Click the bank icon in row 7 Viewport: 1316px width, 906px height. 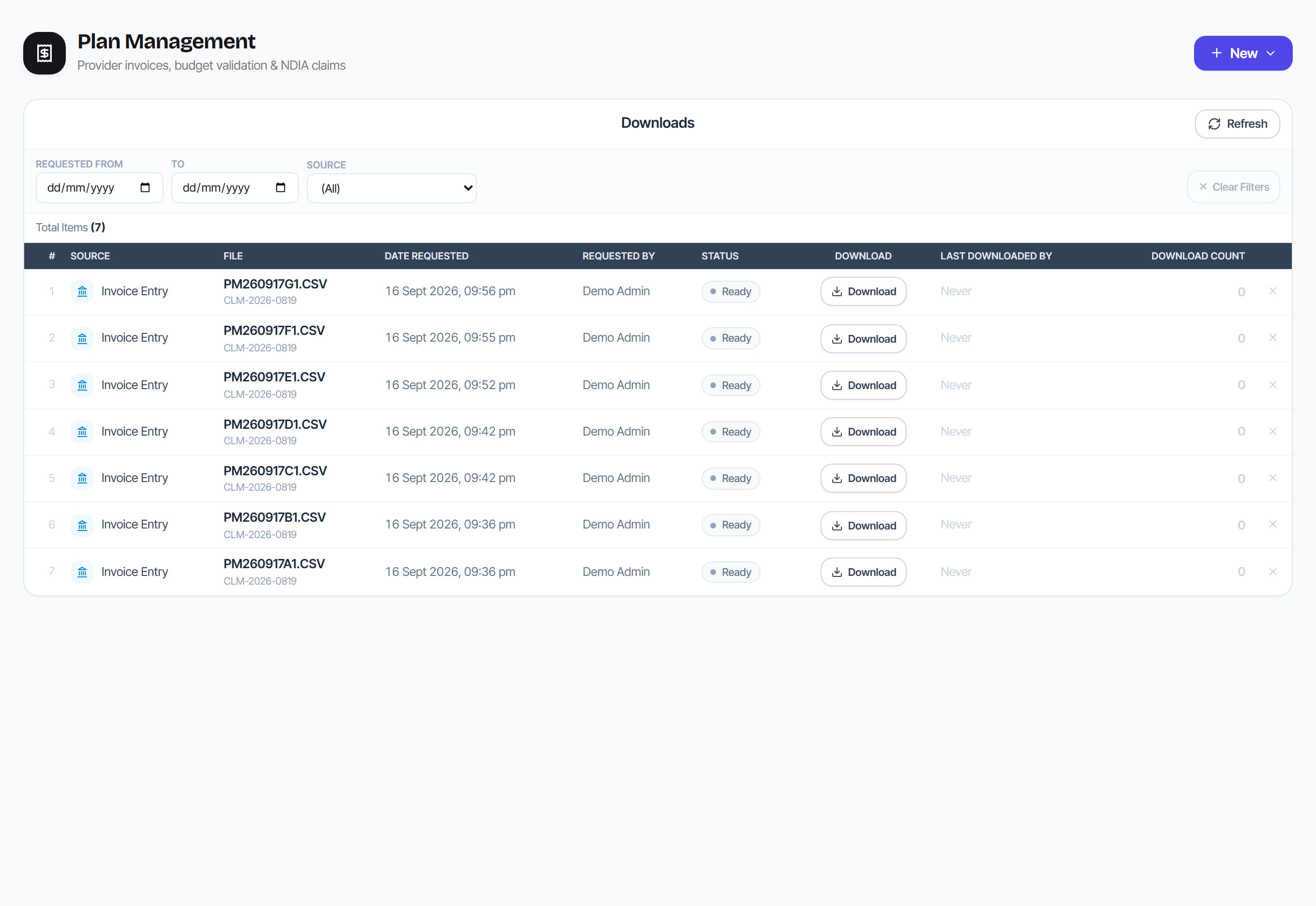click(x=82, y=572)
